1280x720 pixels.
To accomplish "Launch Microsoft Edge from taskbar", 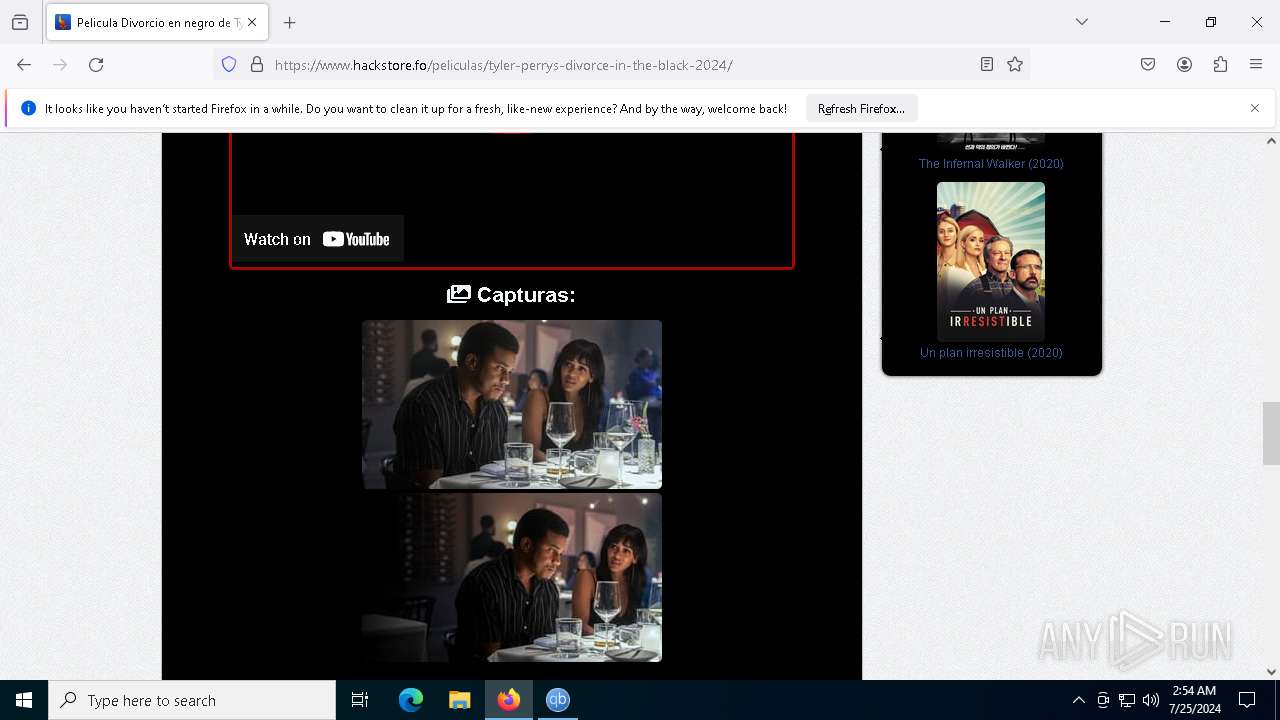I will [411, 700].
